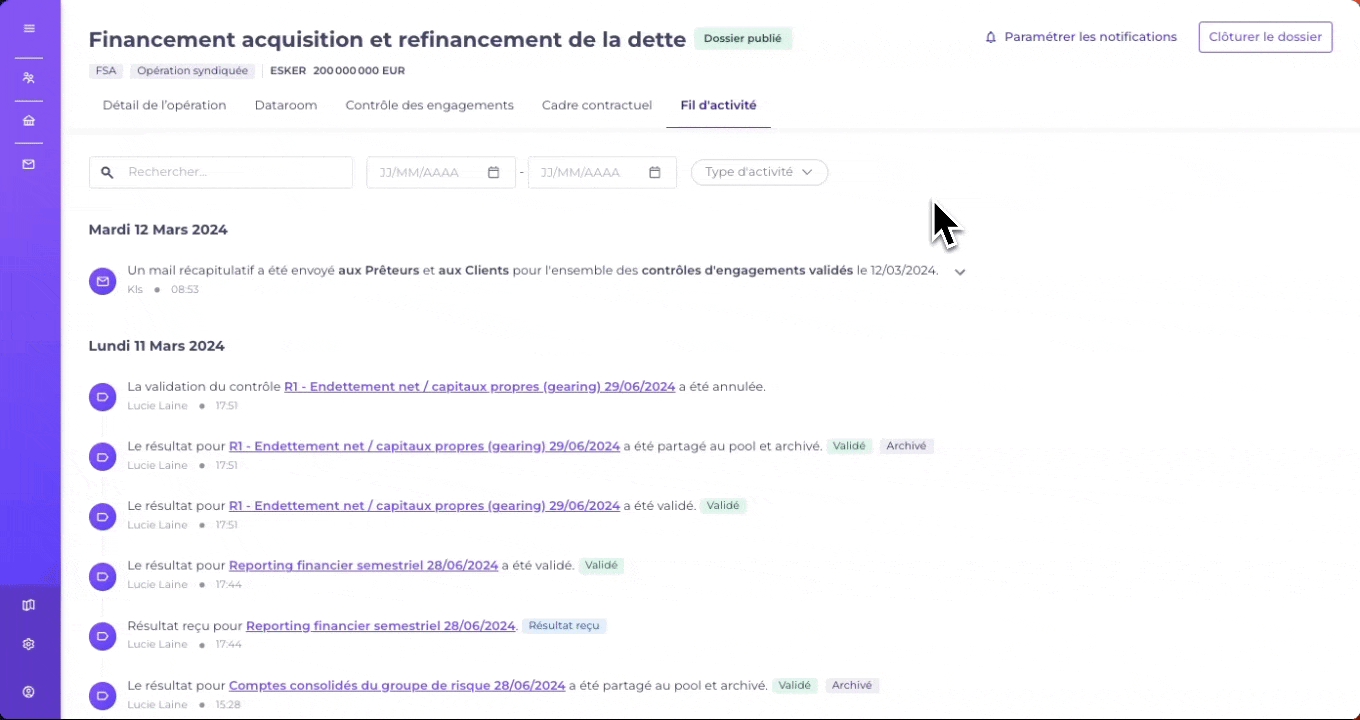Open Reporting financier semestriel link in Résultat reçu entry

(x=380, y=626)
